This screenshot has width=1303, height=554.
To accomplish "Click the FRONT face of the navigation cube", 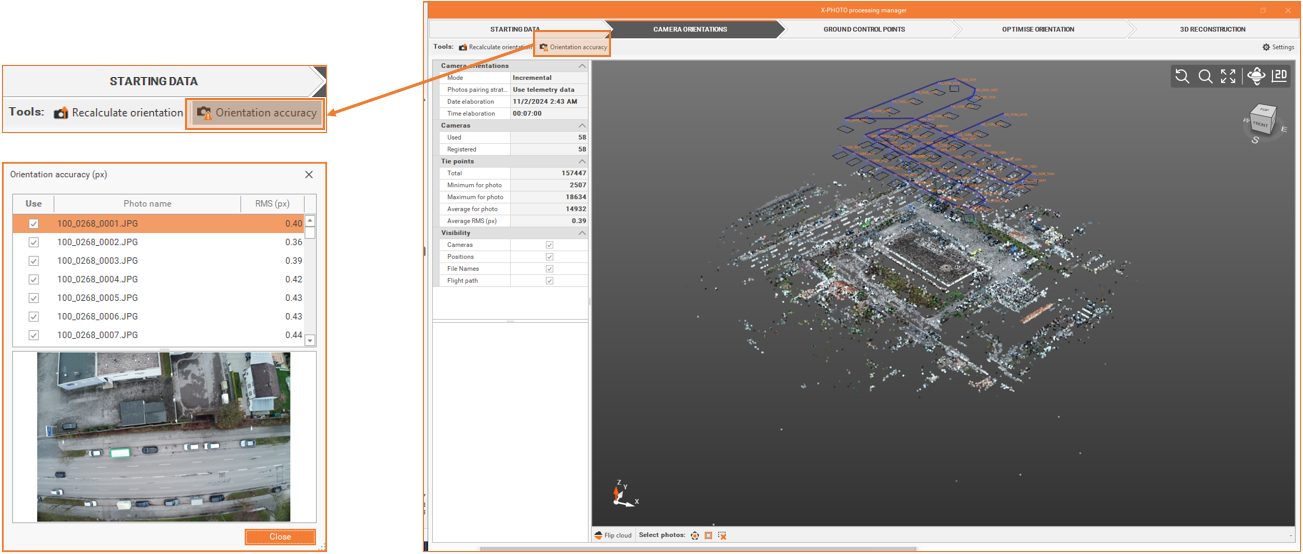I will (1260, 125).
